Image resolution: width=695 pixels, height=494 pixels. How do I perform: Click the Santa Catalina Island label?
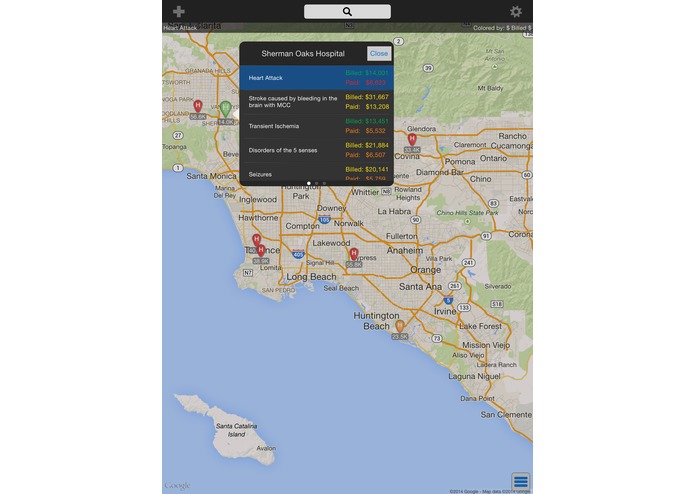click(236, 430)
